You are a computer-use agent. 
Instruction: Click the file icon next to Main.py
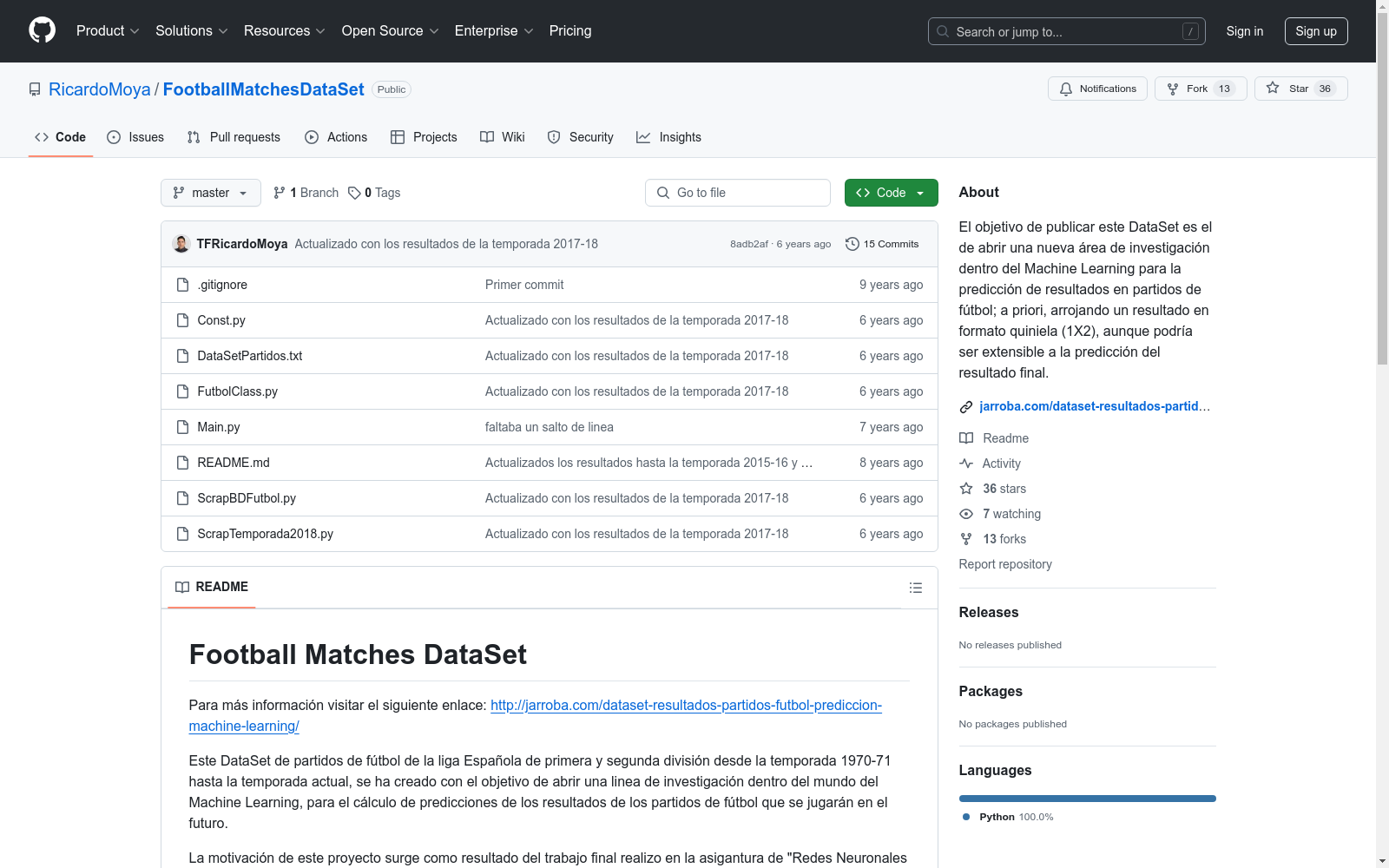coord(182,427)
